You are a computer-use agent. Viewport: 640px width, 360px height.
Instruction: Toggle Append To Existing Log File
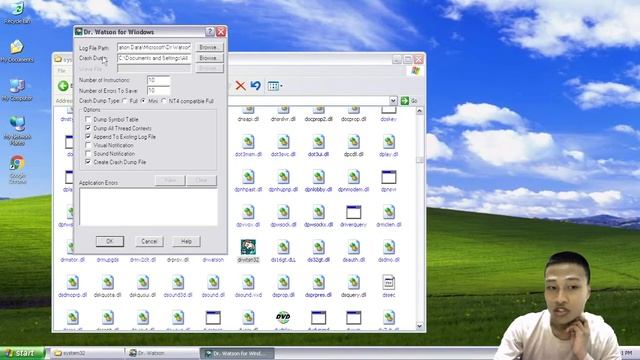pos(88,136)
